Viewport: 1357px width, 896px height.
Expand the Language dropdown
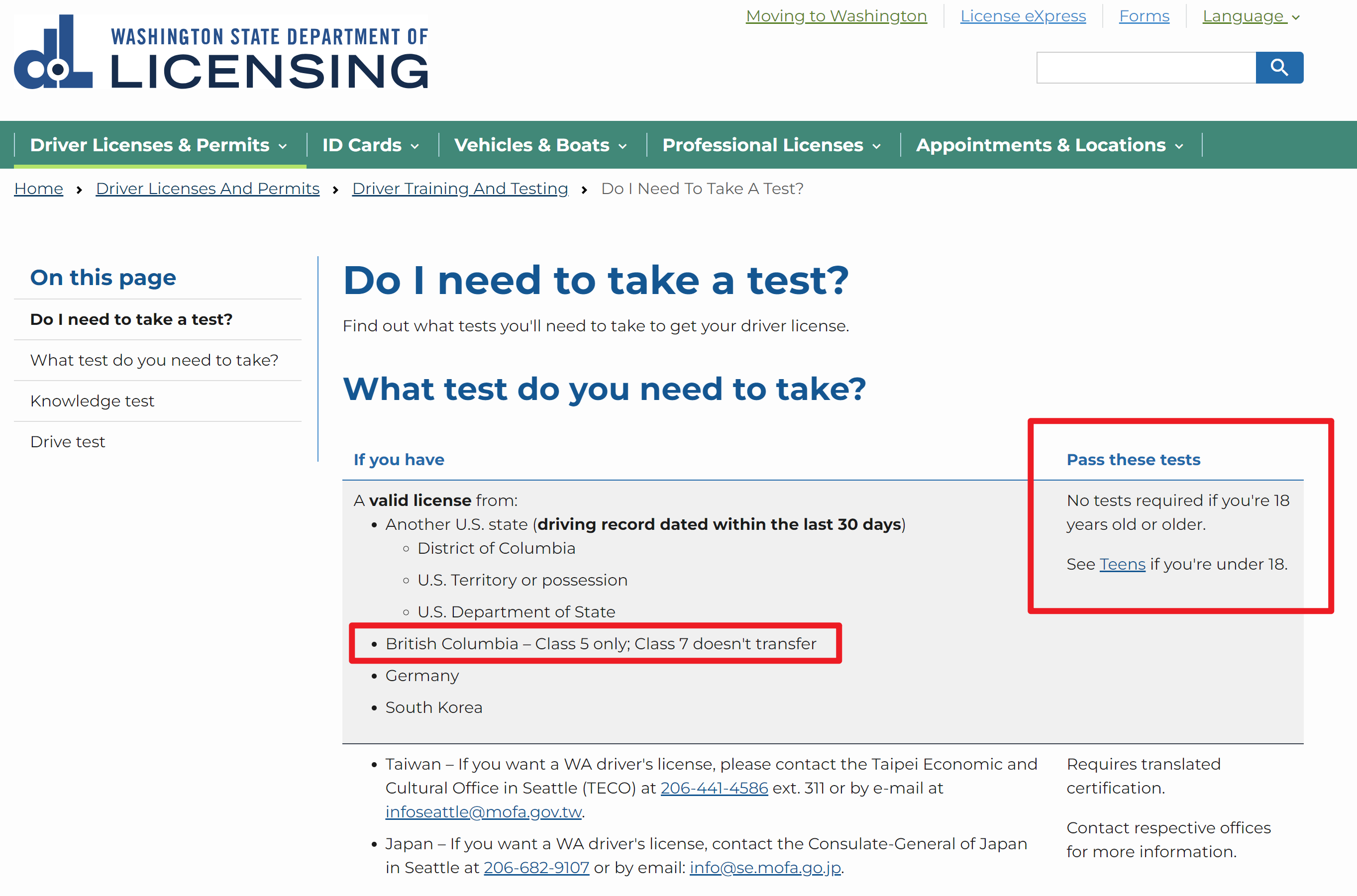1250,16
